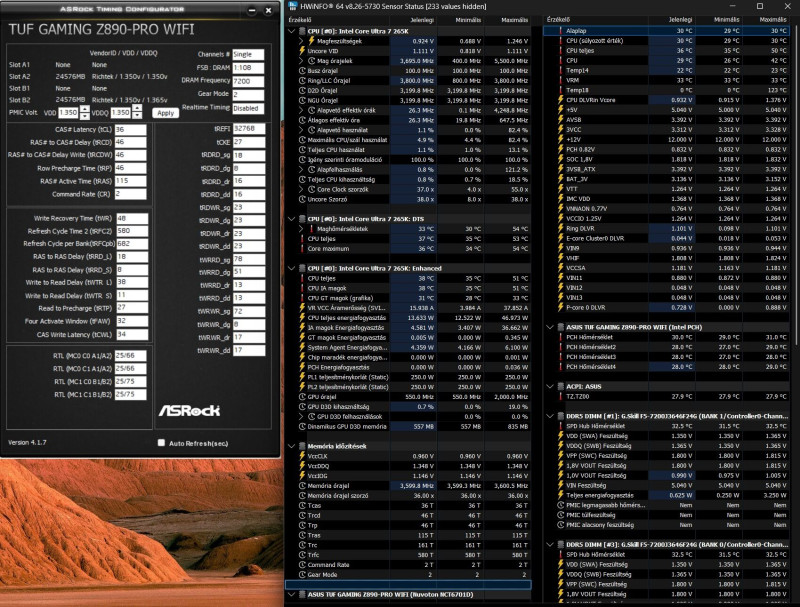Screen dimensions: 800x607
Task: Click the Refresh Cycle Time 2 (tRFC2) field
Action: click(x=132, y=231)
